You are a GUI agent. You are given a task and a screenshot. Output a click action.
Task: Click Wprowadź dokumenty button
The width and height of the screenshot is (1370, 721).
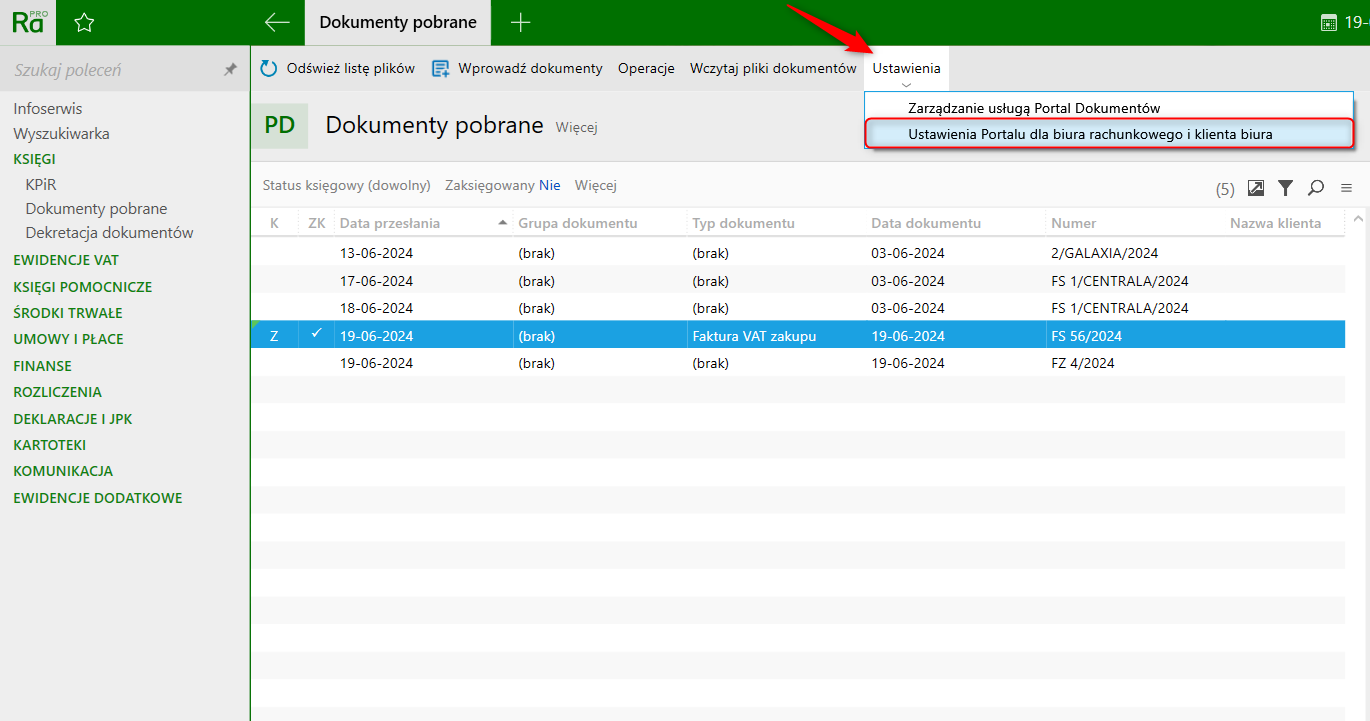point(517,68)
